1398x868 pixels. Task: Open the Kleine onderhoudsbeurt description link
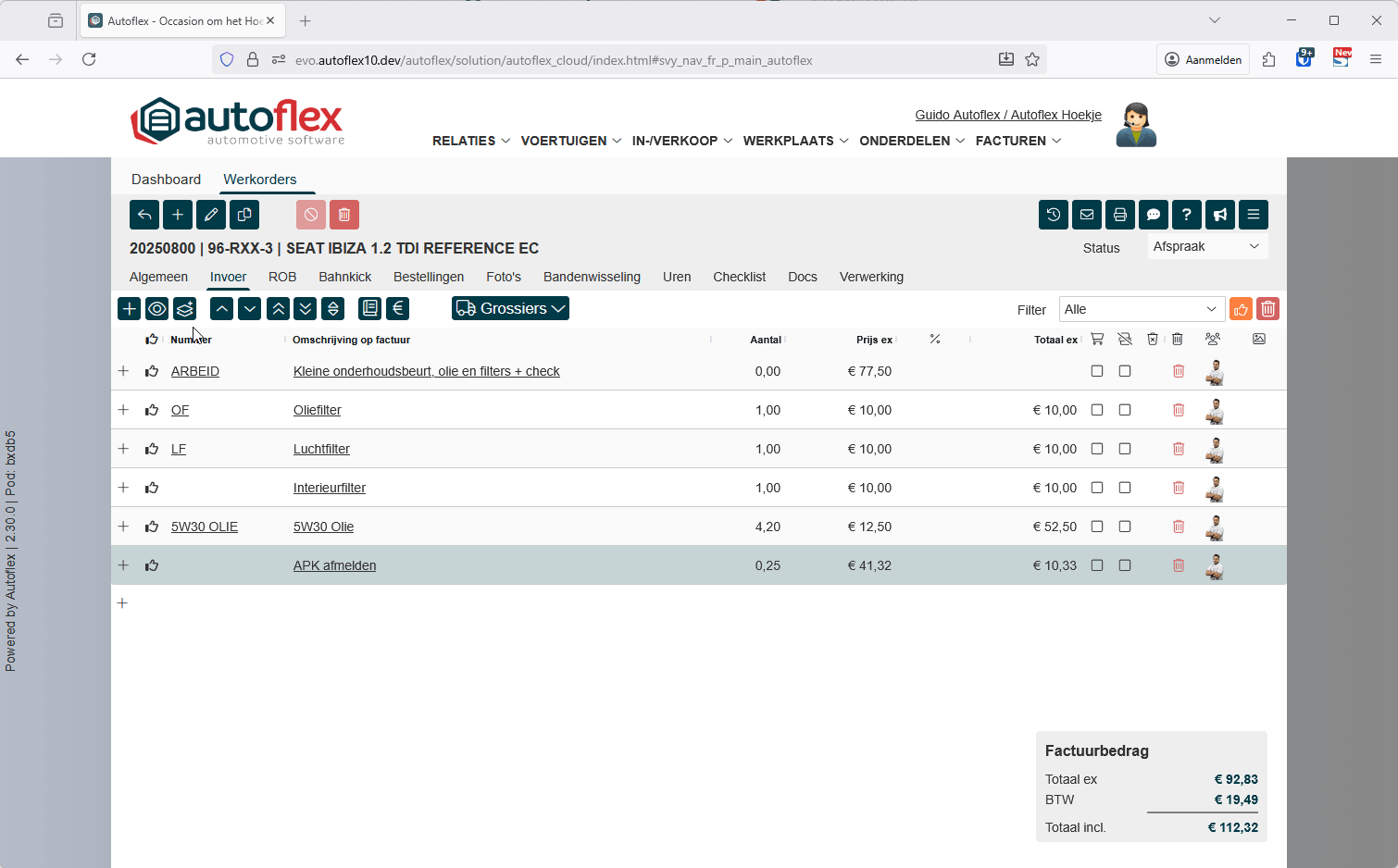click(x=426, y=371)
